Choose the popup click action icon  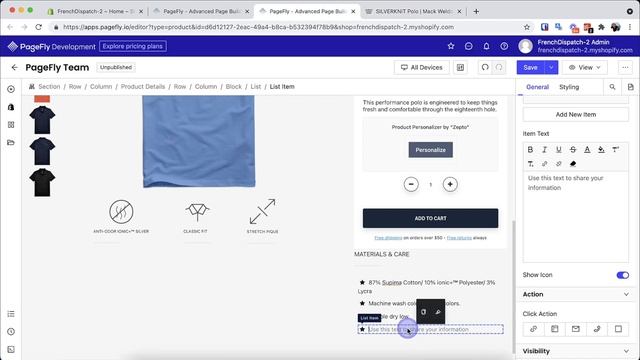tap(618, 329)
